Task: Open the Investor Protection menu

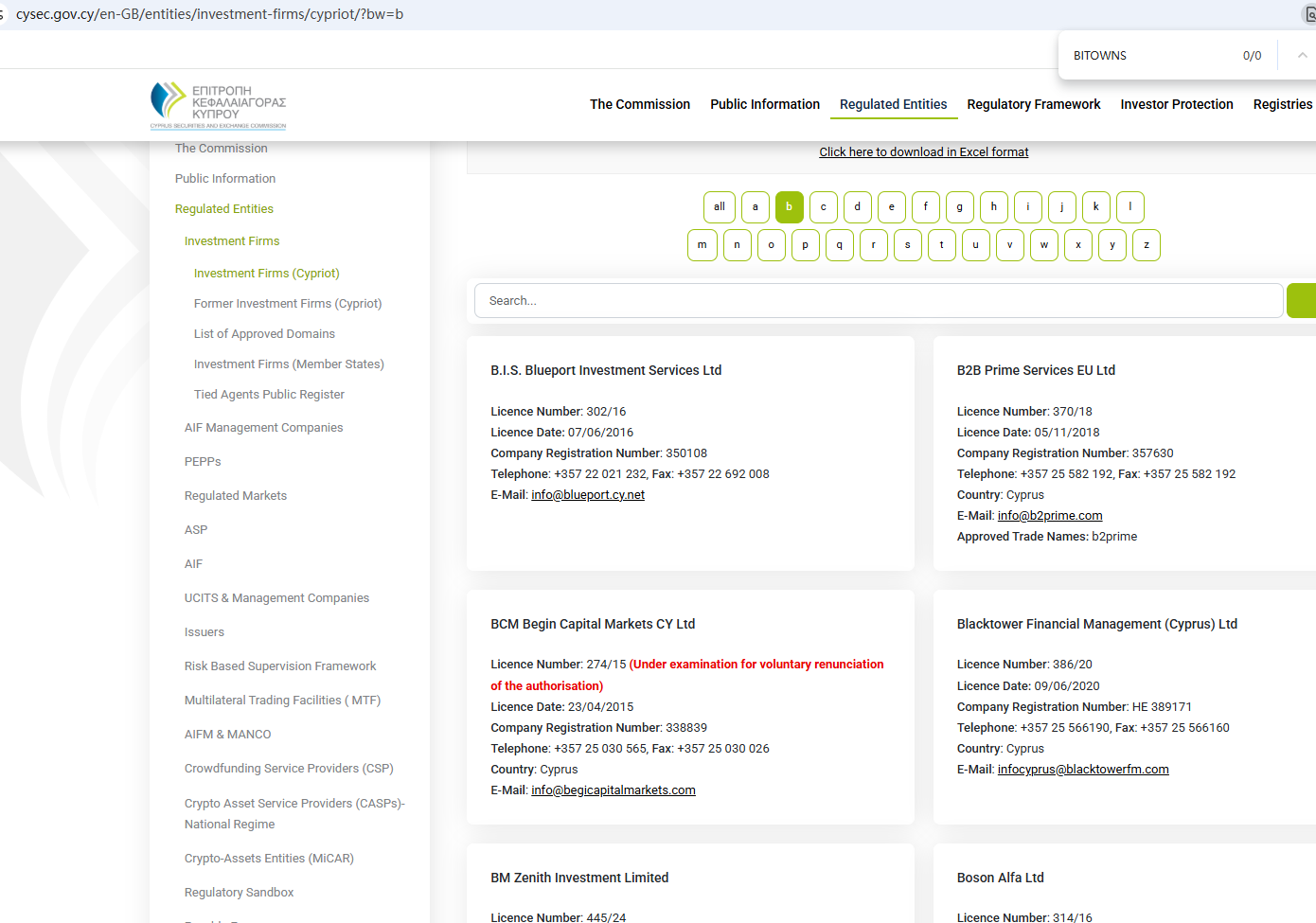Action: [1176, 104]
